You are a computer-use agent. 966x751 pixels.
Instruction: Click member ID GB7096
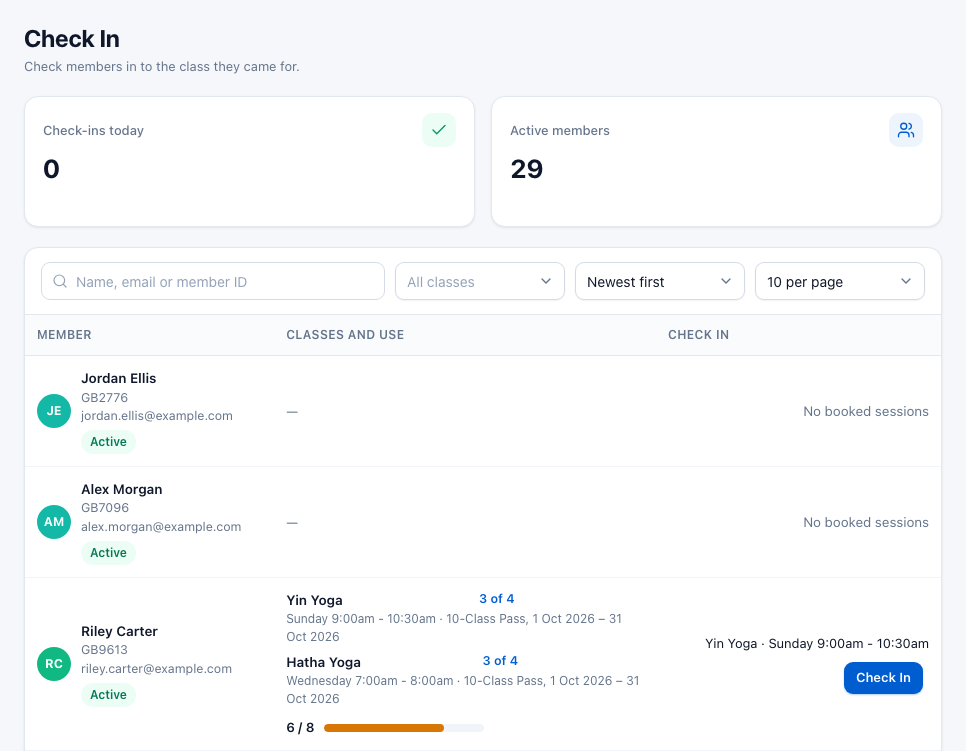[x=105, y=508]
